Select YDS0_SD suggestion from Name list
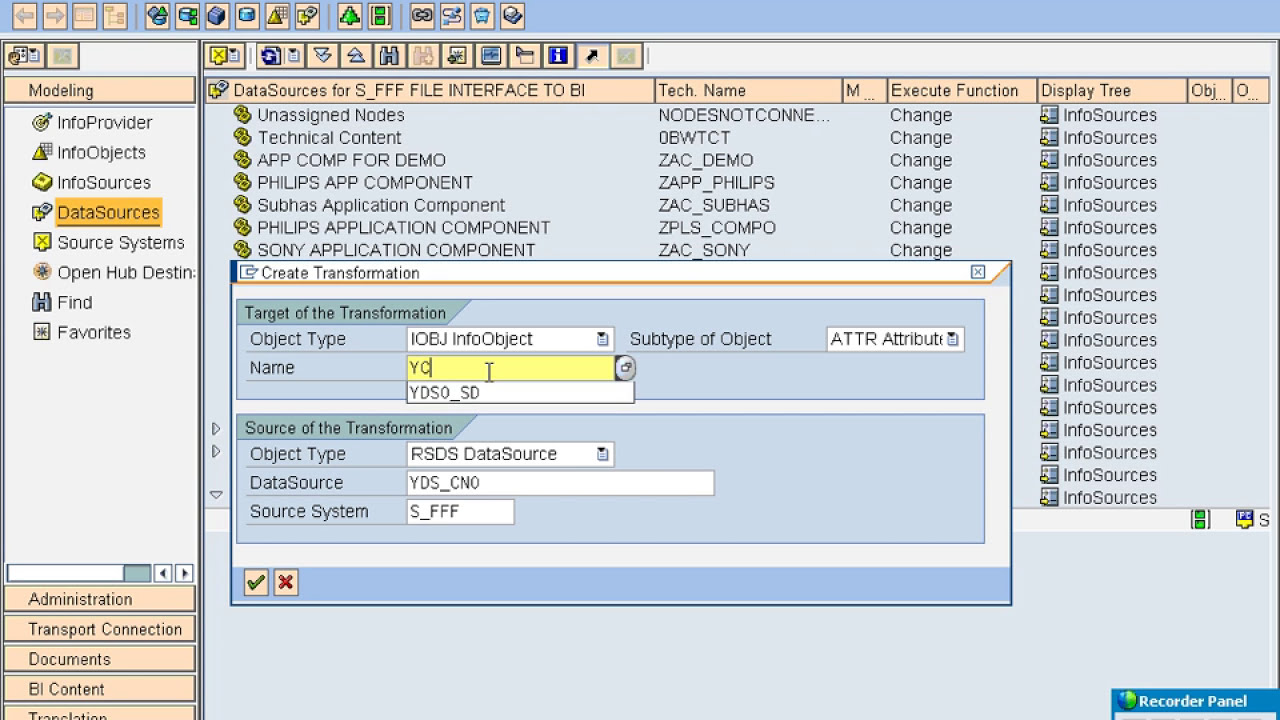The image size is (1280, 720). [520, 393]
